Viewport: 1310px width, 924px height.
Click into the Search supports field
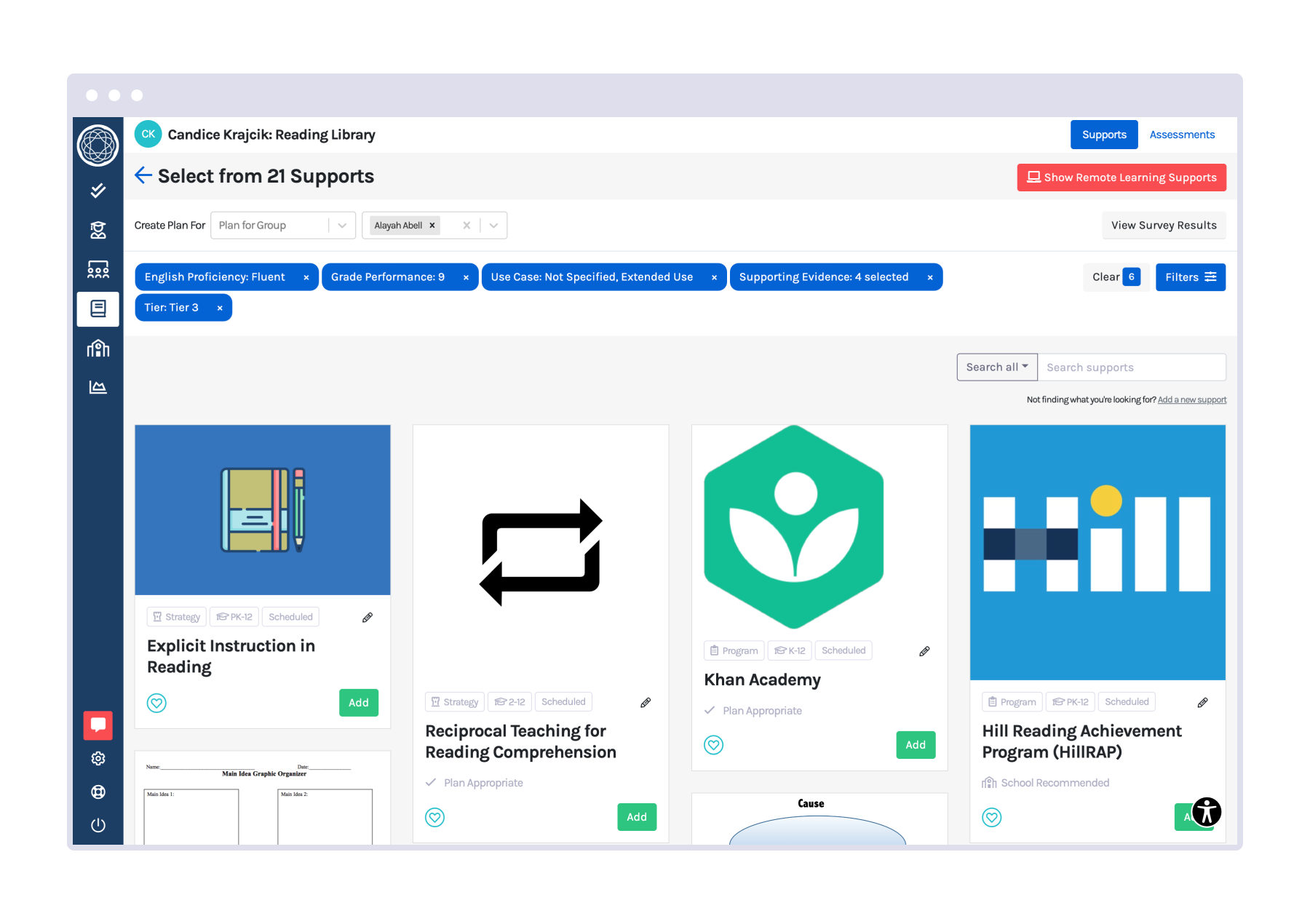coord(1131,367)
